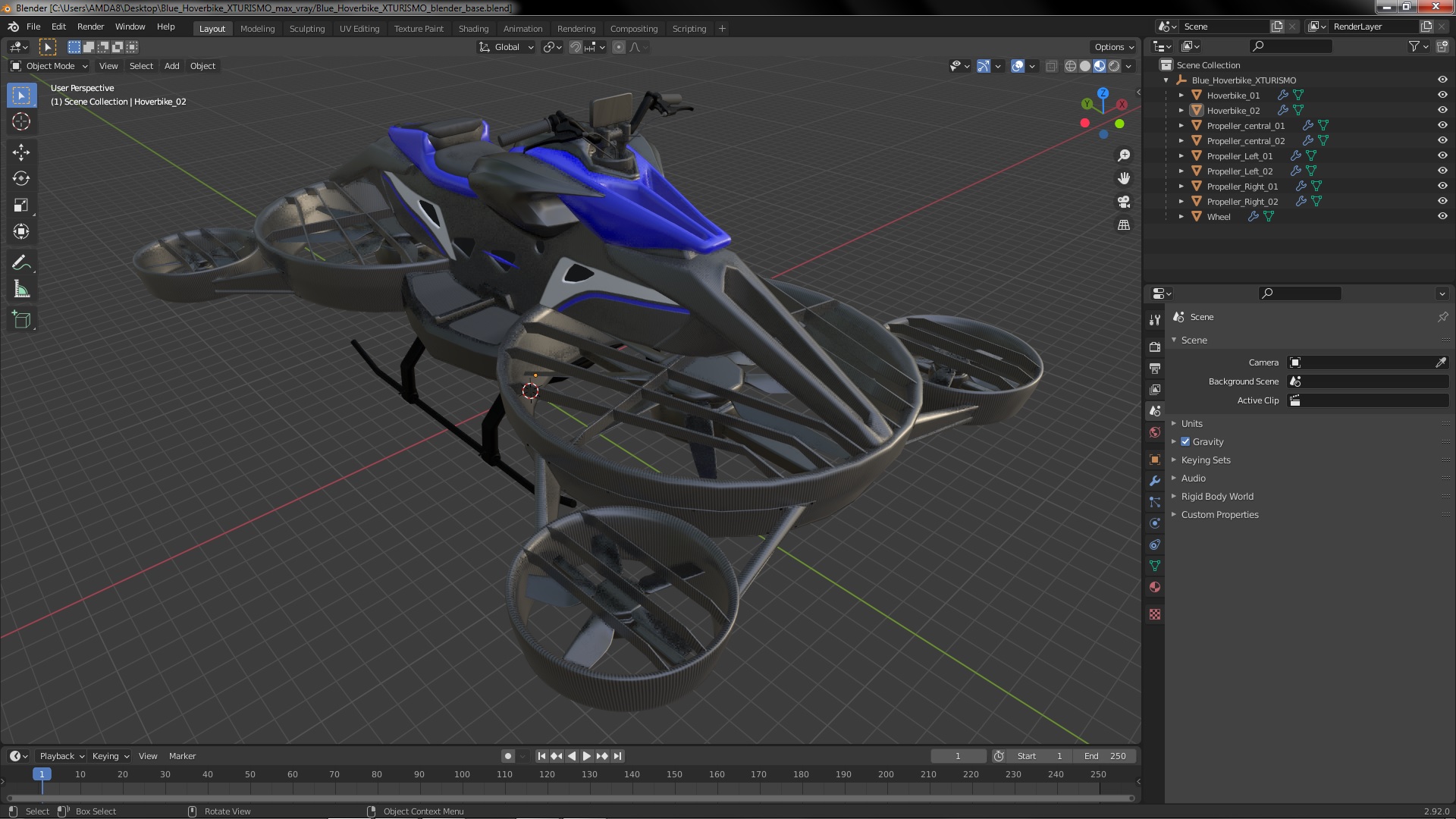
Task: Toggle the Gravity checkbox
Action: pos(1185,441)
